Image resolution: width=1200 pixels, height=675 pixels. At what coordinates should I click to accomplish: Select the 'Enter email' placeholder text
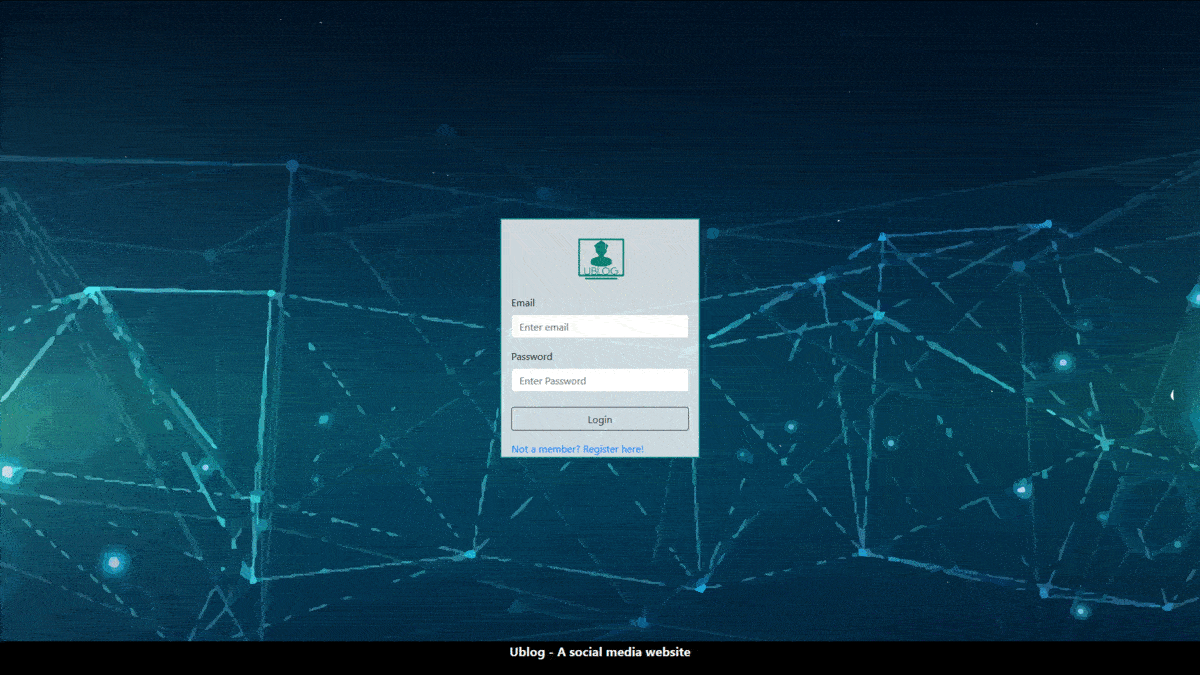click(544, 327)
